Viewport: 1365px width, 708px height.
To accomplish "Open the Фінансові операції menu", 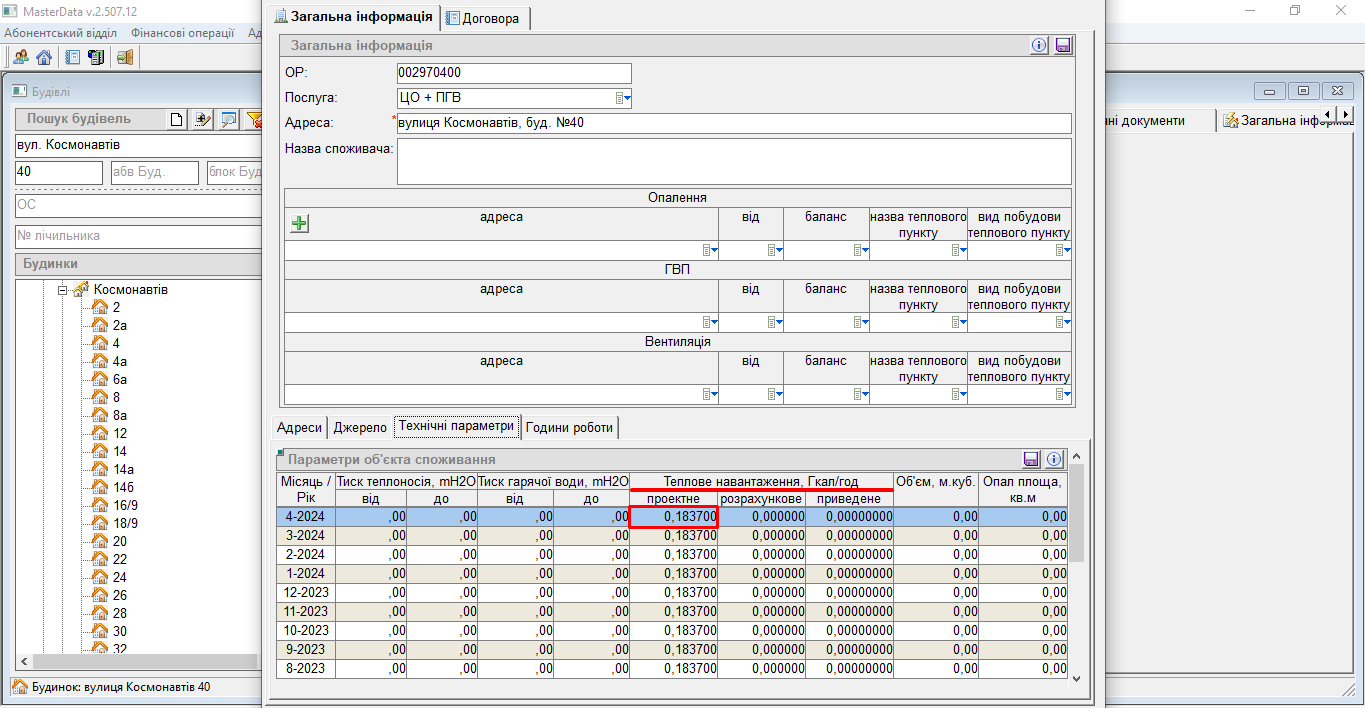I will pyautogui.click(x=182, y=33).
